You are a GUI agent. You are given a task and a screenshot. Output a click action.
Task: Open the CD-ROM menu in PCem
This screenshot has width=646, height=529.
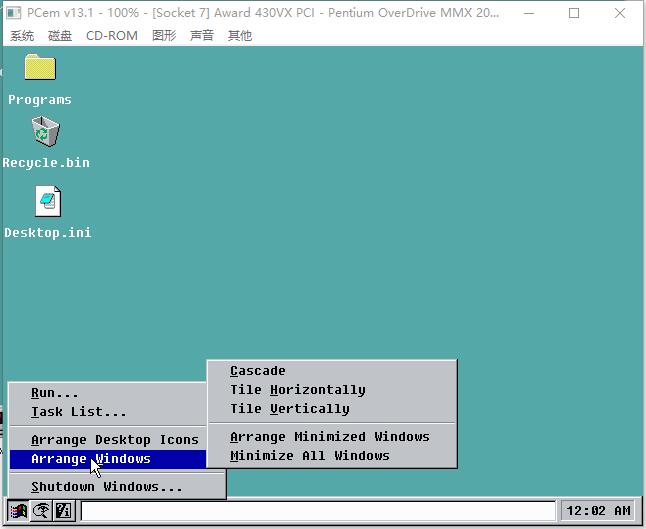coord(112,36)
